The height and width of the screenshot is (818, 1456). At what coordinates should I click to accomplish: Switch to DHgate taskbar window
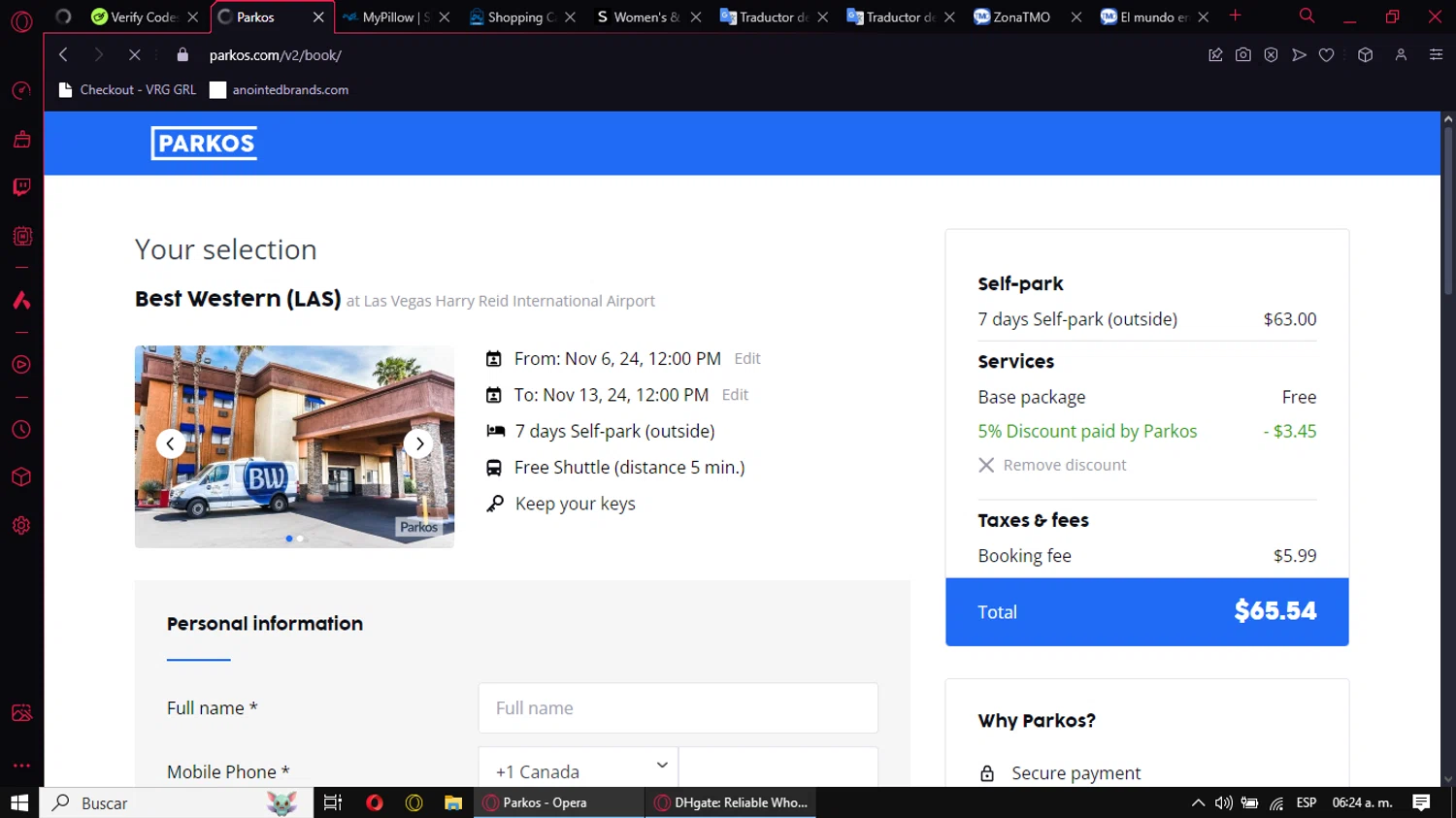click(x=731, y=802)
